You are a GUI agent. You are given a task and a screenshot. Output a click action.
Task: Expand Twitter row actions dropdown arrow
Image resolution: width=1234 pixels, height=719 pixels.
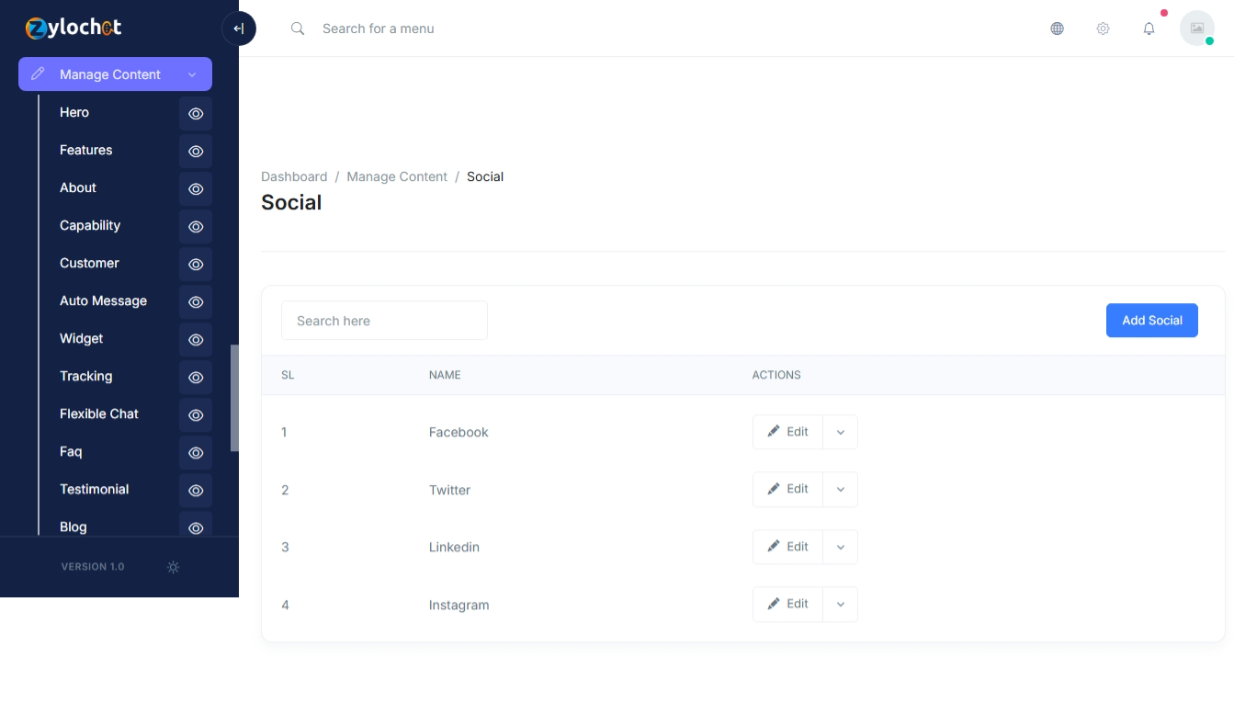tap(840, 489)
